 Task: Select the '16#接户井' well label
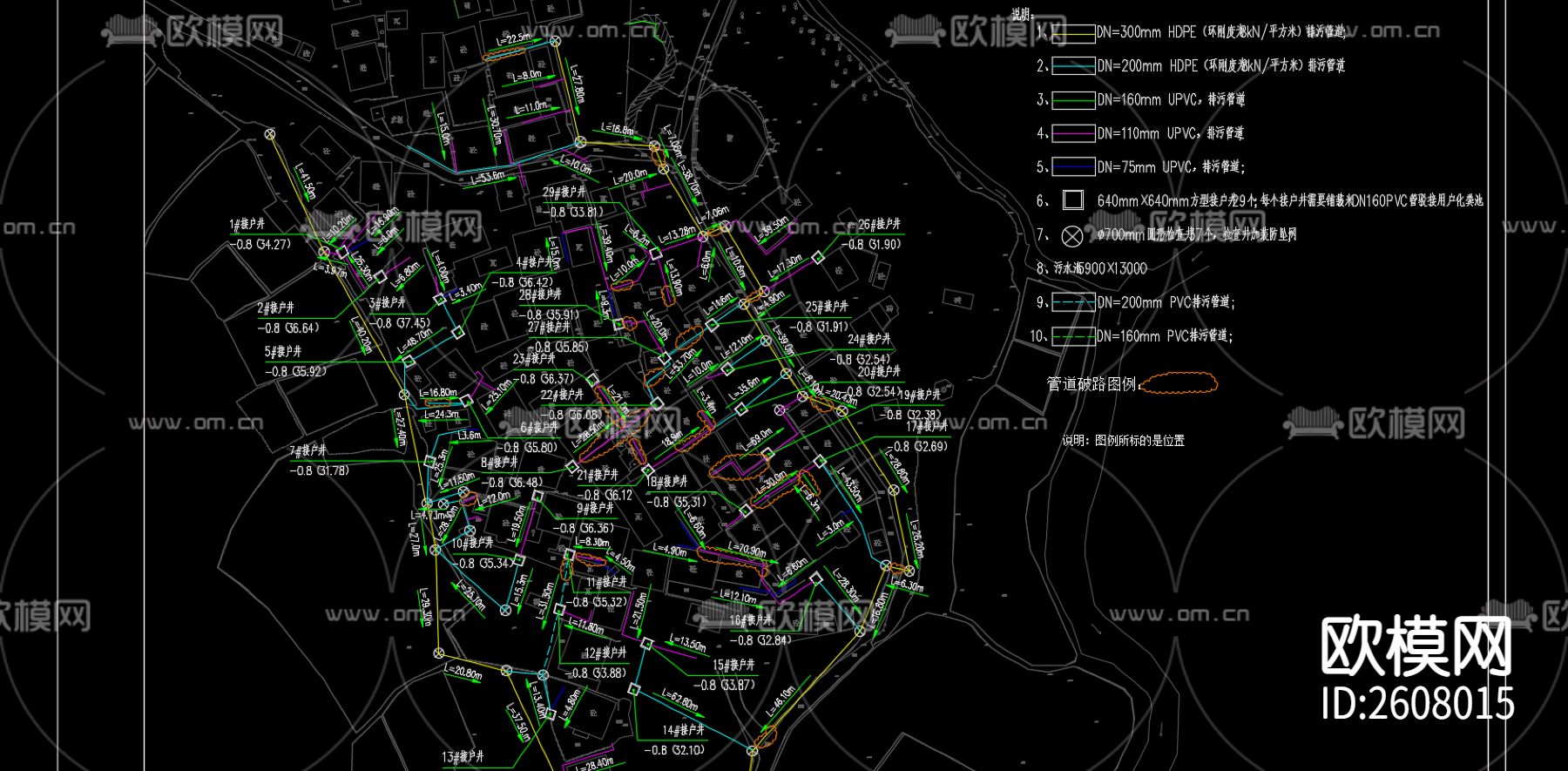[751, 620]
